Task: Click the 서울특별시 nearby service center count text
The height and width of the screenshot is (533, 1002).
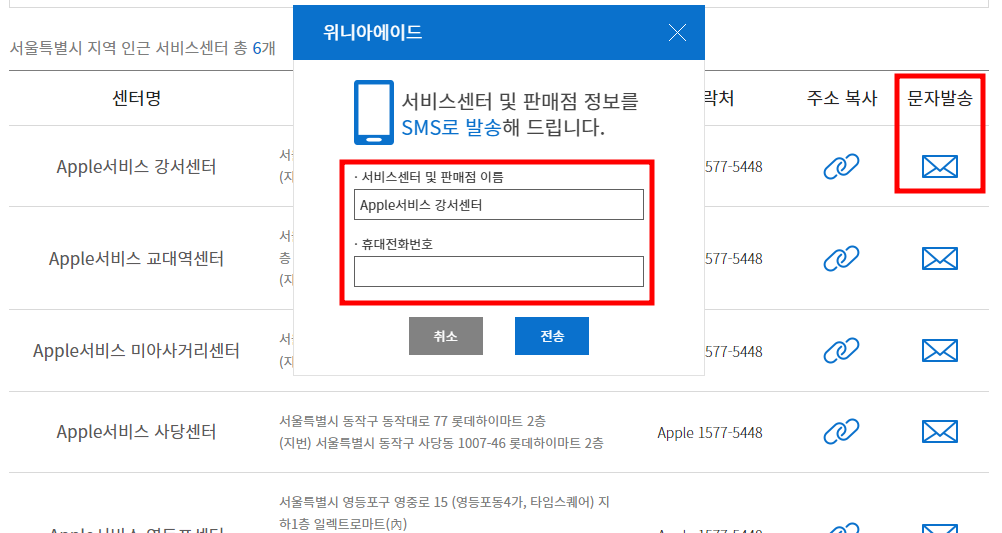Action: (143, 48)
